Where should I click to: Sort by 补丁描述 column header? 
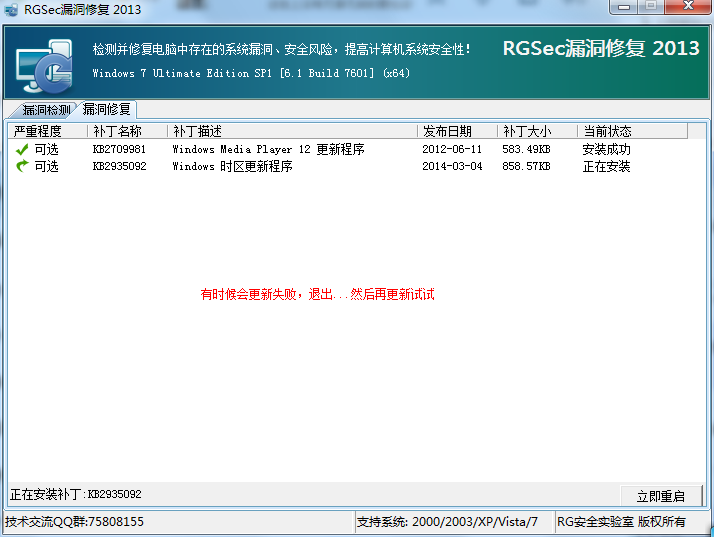click(292, 131)
